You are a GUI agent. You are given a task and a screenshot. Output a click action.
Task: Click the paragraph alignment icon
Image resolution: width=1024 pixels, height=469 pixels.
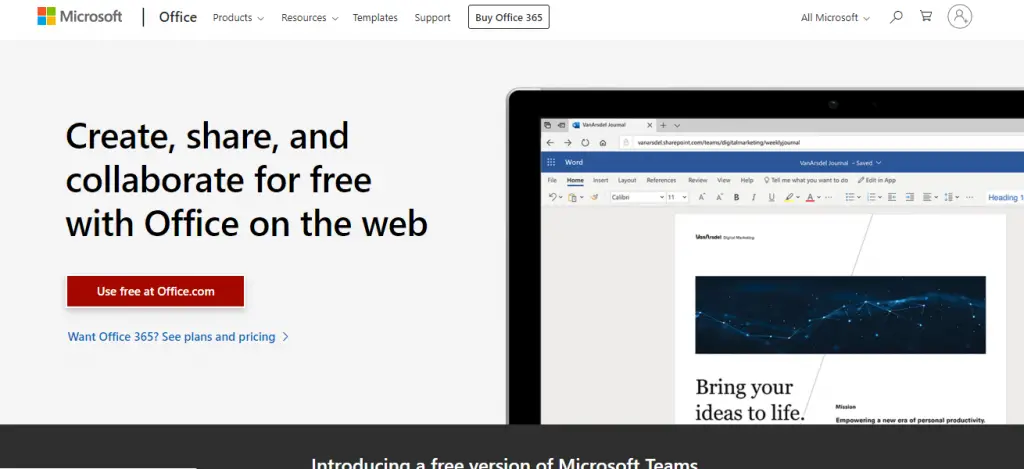pyautogui.click(x=927, y=197)
